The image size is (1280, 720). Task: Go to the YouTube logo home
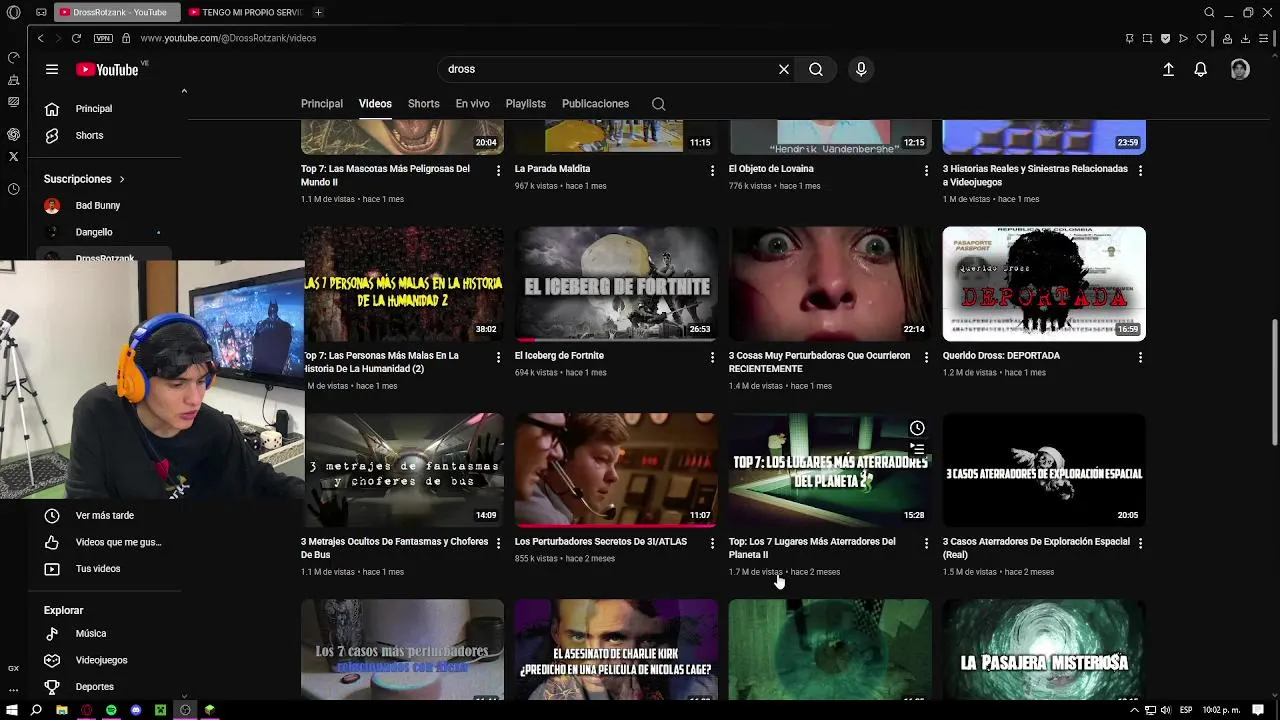pyautogui.click(x=107, y=69)
